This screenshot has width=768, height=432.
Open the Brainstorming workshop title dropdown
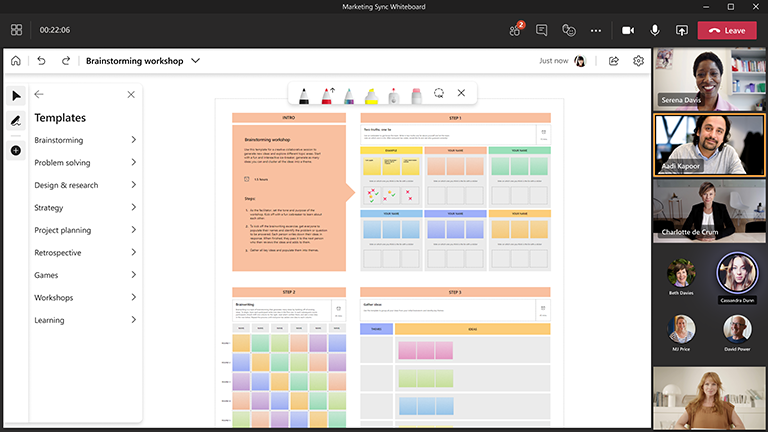pos(196,61)
